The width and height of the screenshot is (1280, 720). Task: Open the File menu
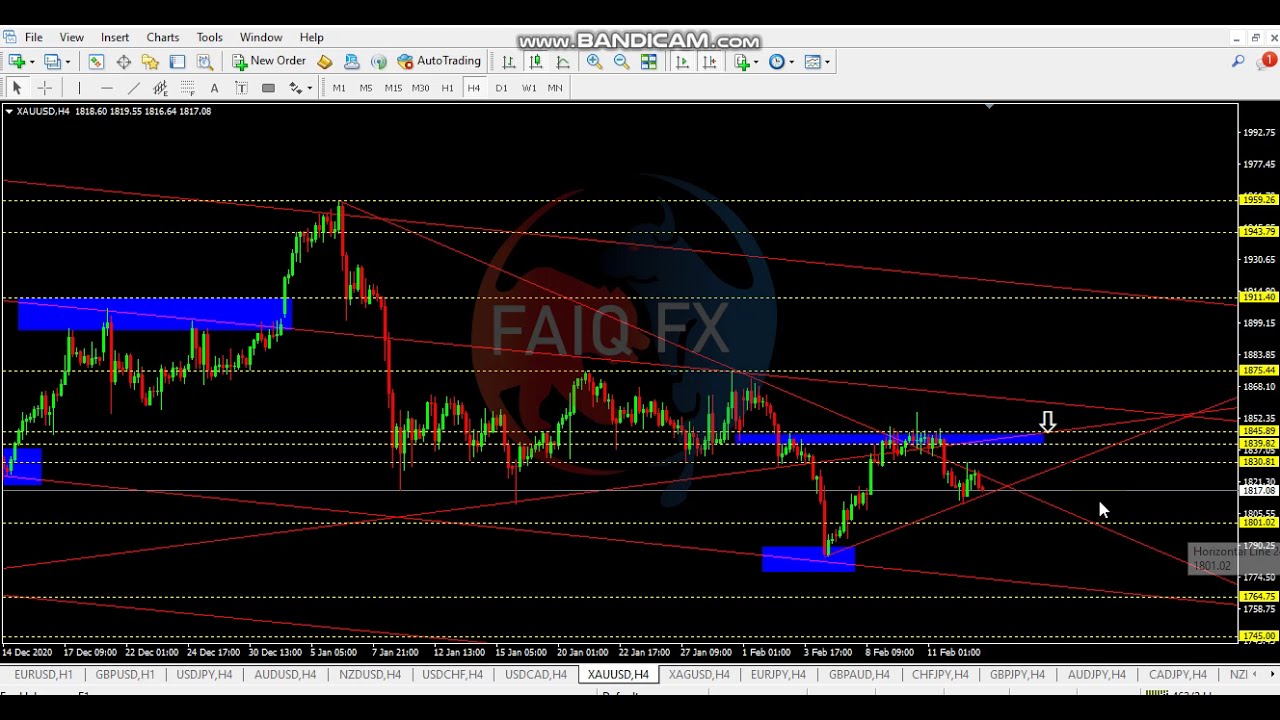coord(33,37)
